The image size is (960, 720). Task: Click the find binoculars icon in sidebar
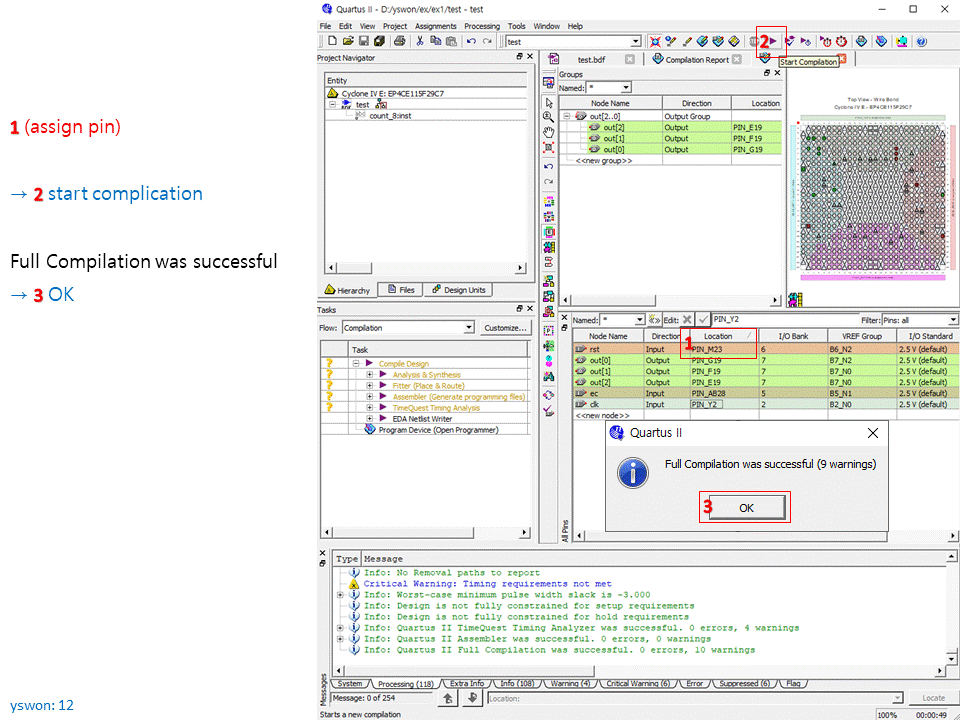click(x=549, y=376)
